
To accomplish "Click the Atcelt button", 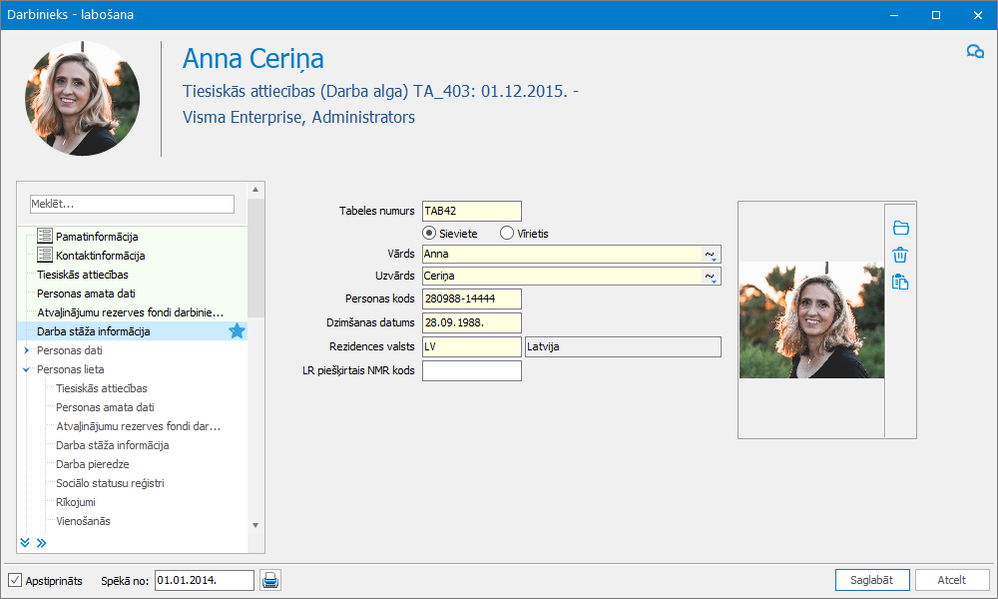I will click(951, 580).
